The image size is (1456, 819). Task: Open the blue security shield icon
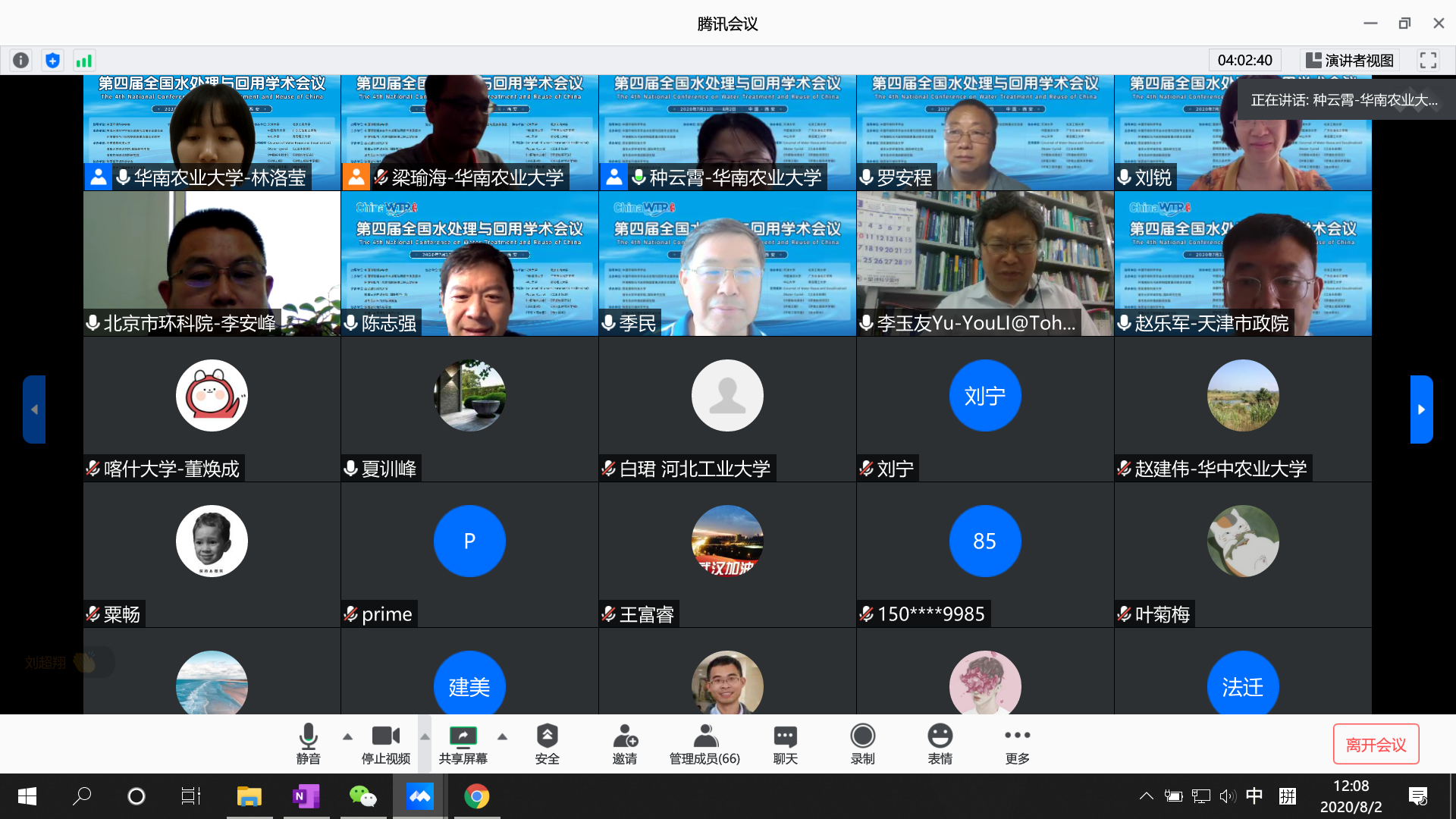(x=52, y=61)
